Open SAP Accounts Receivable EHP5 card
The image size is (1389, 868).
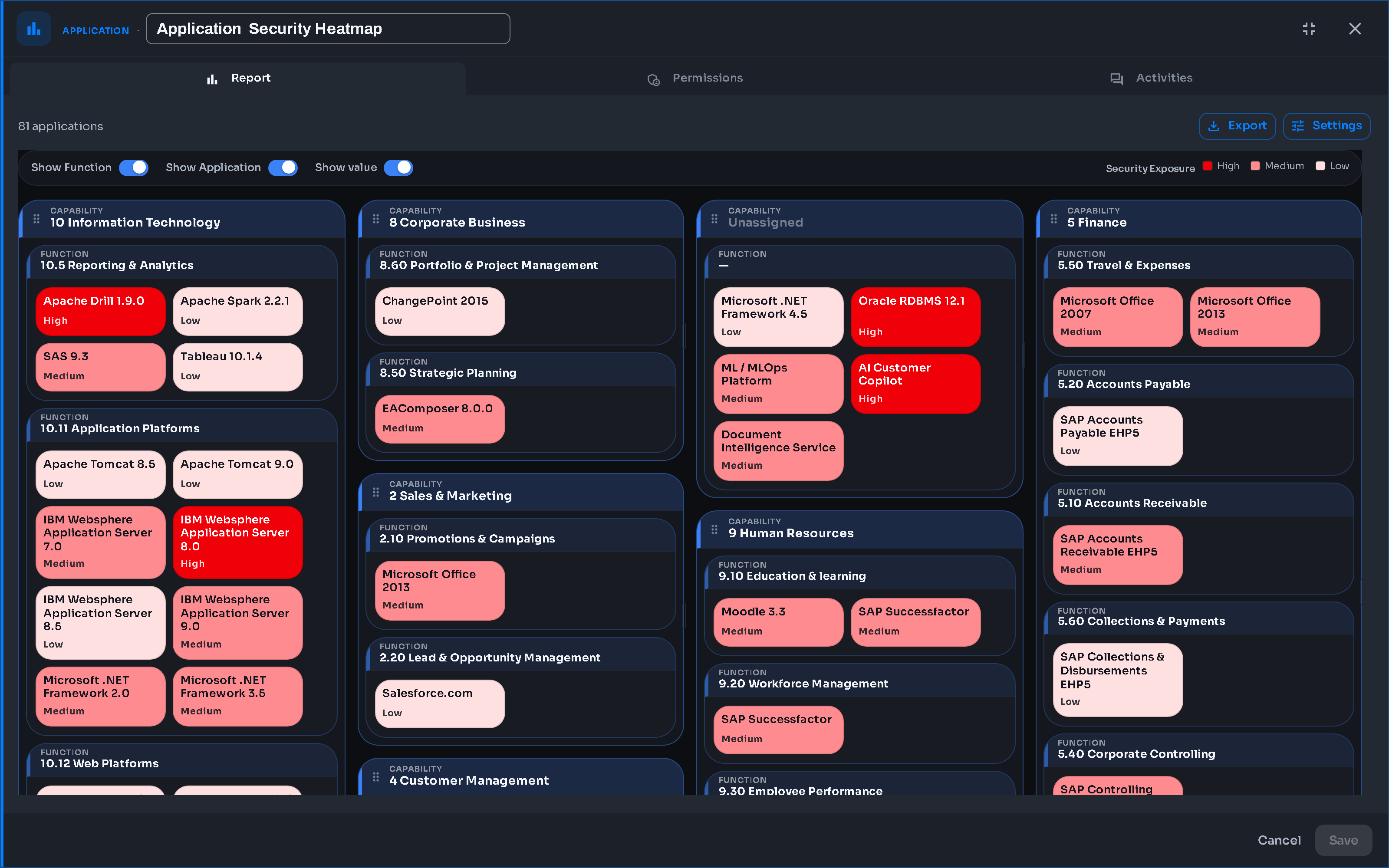1118,555
